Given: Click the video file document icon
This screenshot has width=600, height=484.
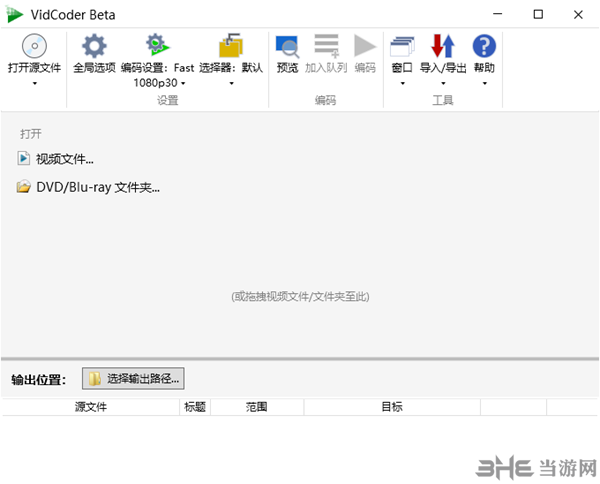Looking at the screenshot, I should pos(23,158).
